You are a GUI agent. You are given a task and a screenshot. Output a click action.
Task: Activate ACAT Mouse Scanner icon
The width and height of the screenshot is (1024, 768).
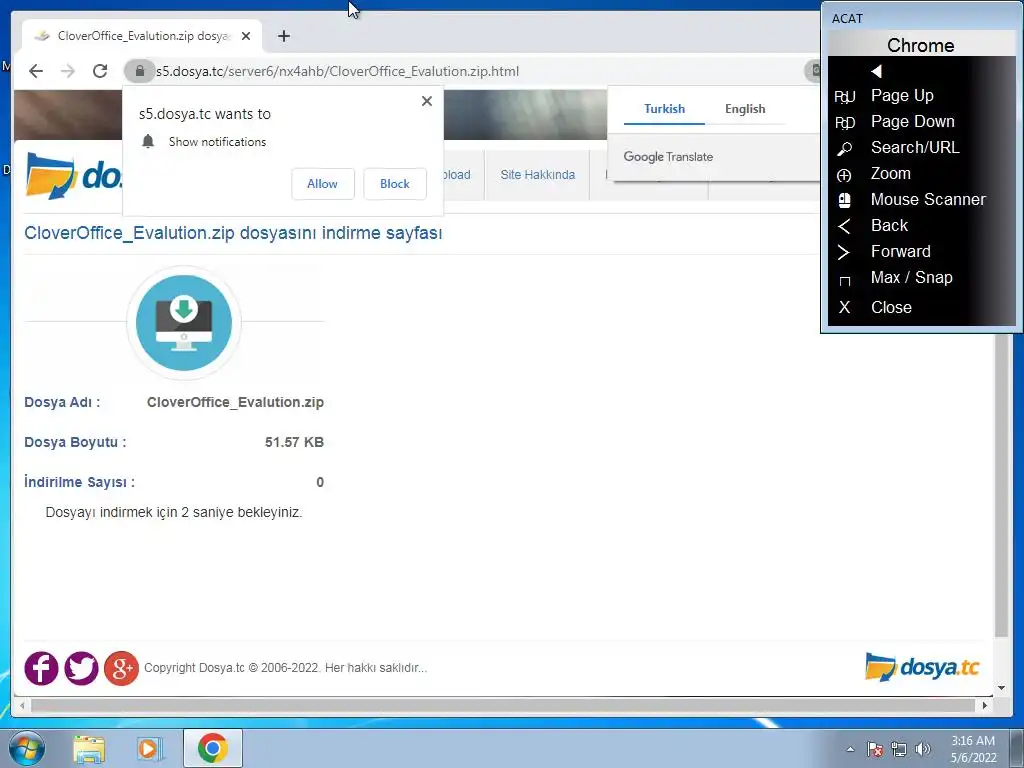point(844,200)
